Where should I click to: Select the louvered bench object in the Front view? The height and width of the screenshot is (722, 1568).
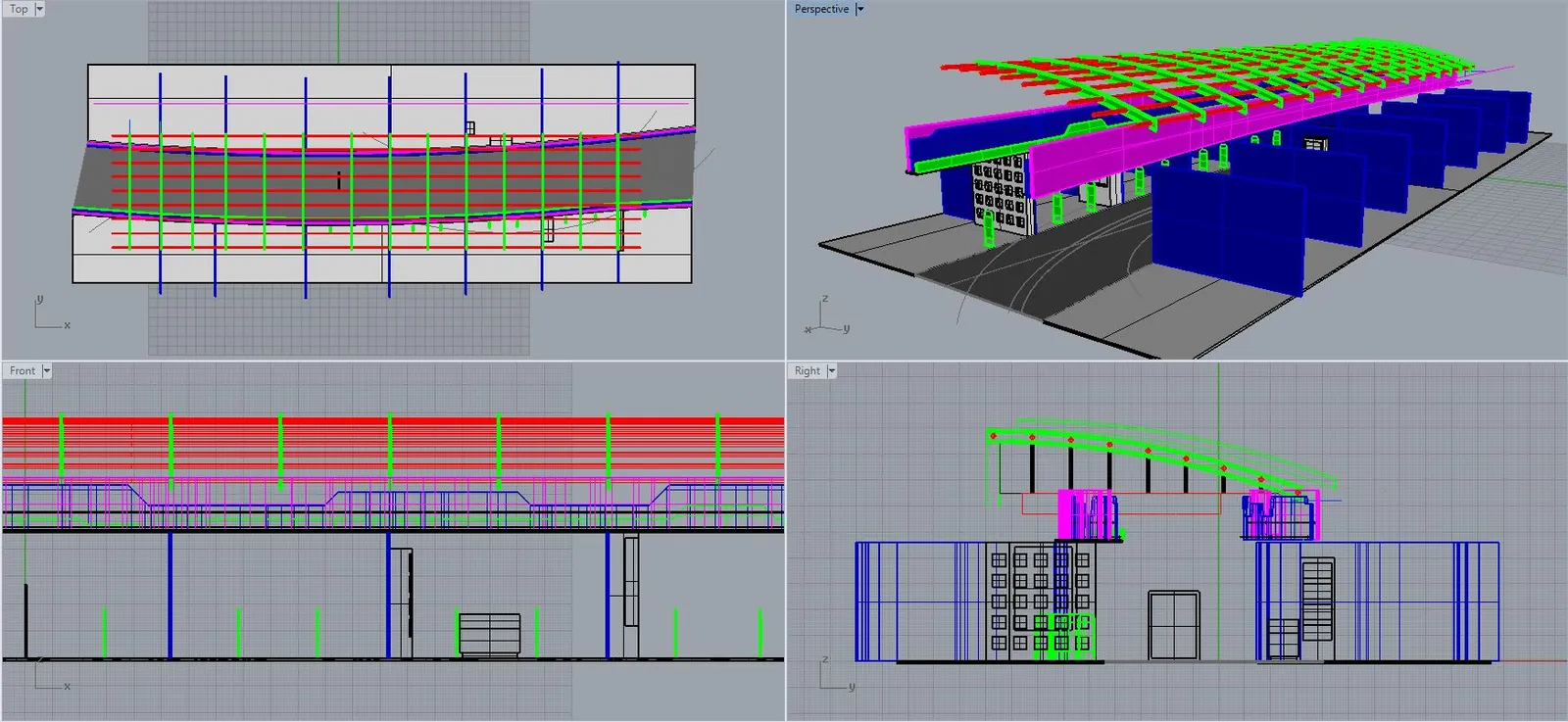click(x=489, y=634)
